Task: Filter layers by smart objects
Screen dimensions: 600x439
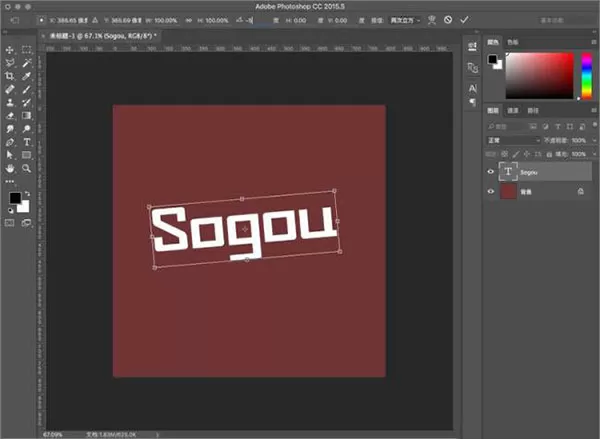Action: [x=582, y=126]
